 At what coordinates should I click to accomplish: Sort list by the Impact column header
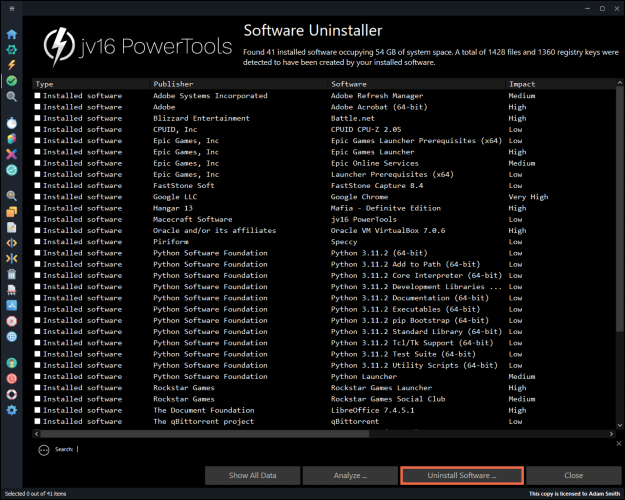560,84
